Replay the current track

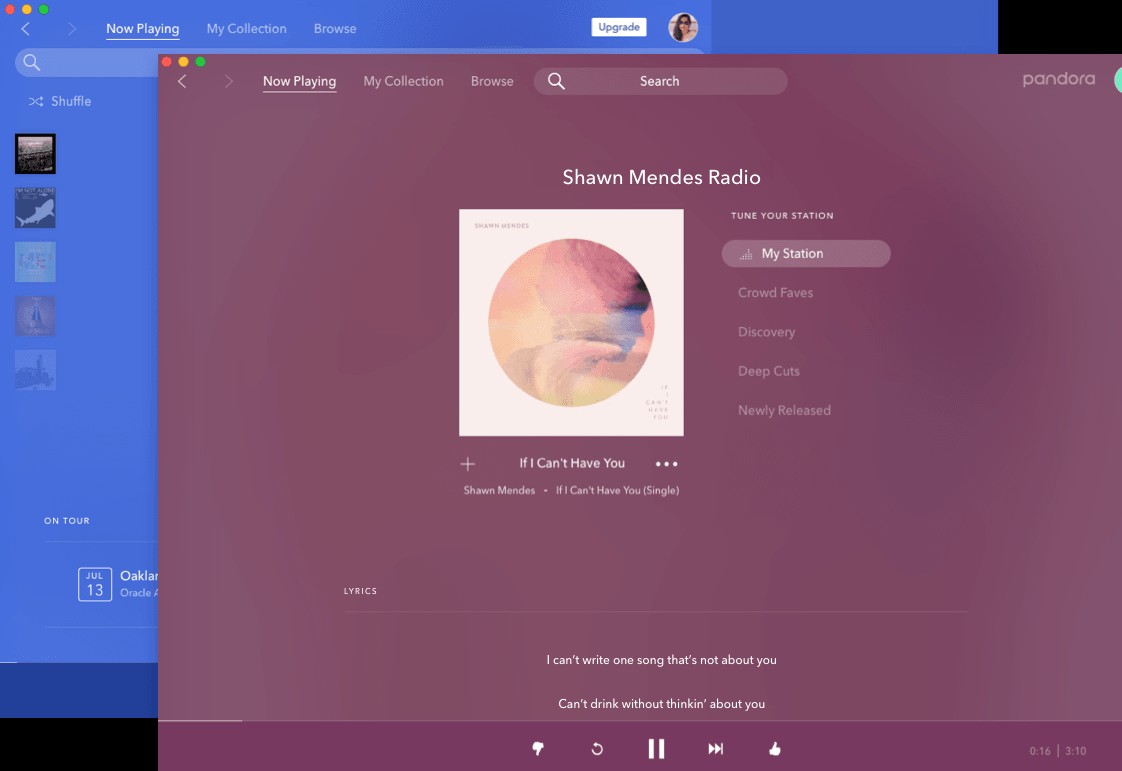coord(597,749)
